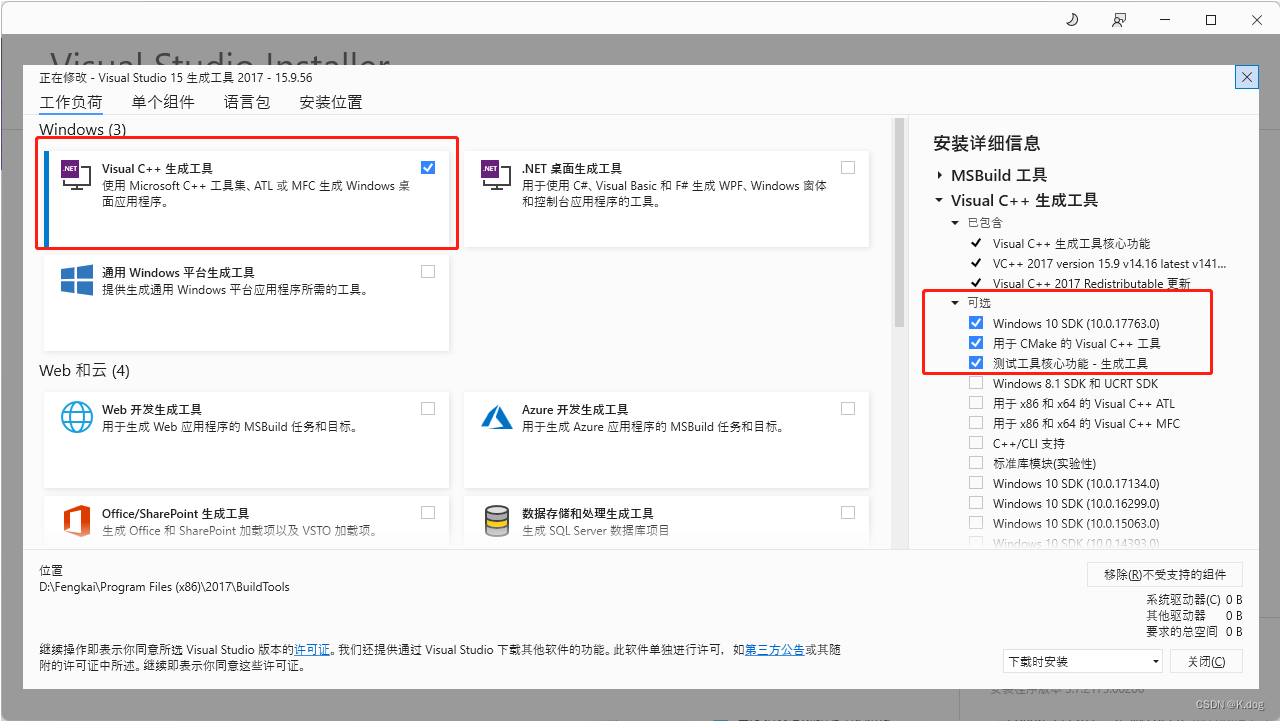Select the Azure 开发生成工具 workload card
This screenshot has height=721, width=1280.
click(x=666, y=439)
